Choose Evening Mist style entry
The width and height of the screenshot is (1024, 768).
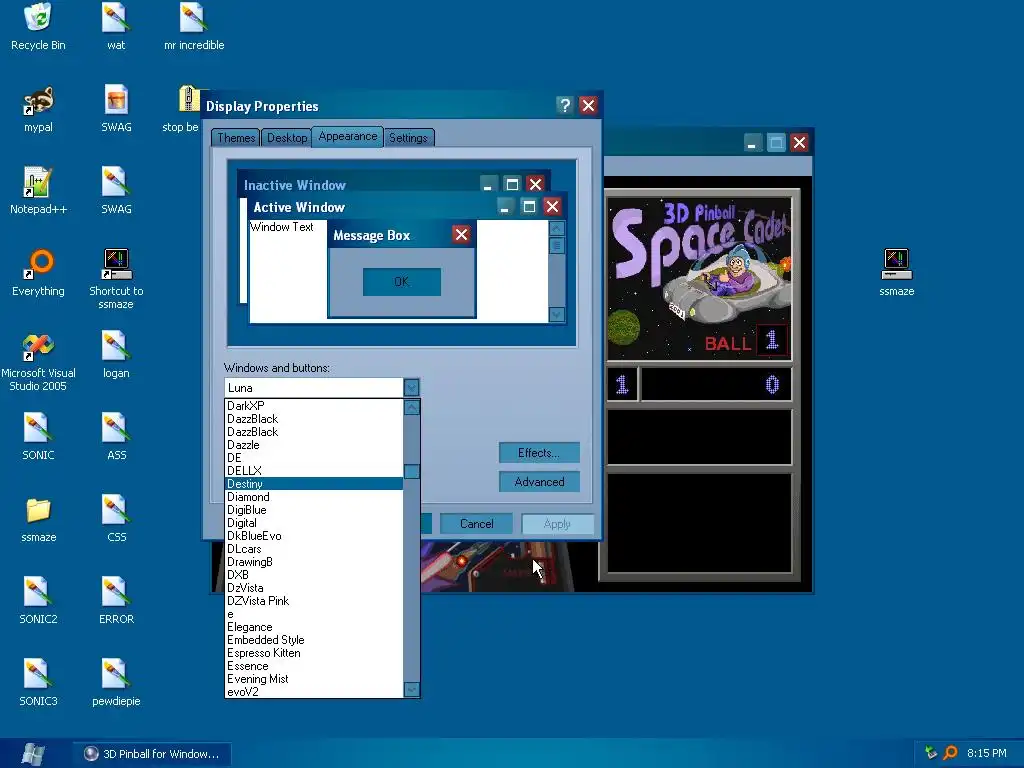point(313,679)
